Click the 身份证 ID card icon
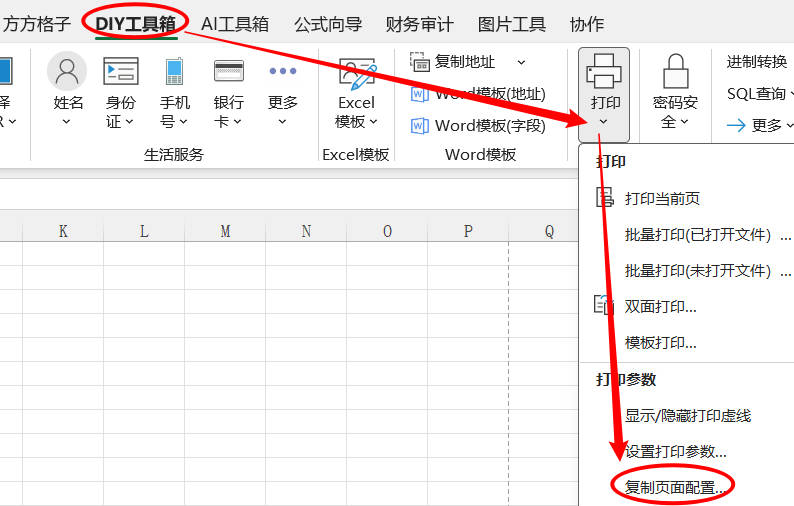794x506 pixels. [x=121, y=72]
